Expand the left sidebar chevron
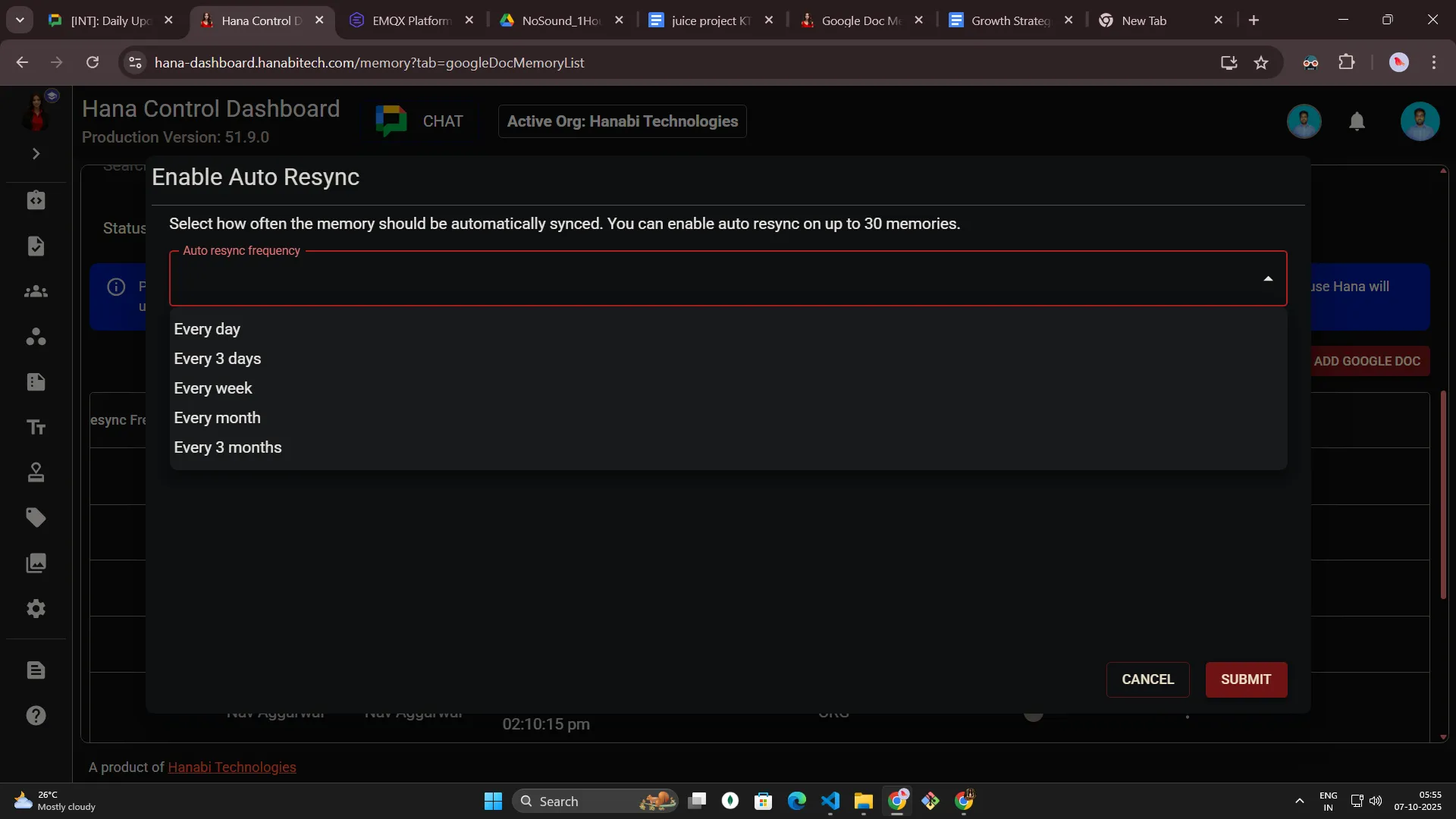 tap(36, 154)
